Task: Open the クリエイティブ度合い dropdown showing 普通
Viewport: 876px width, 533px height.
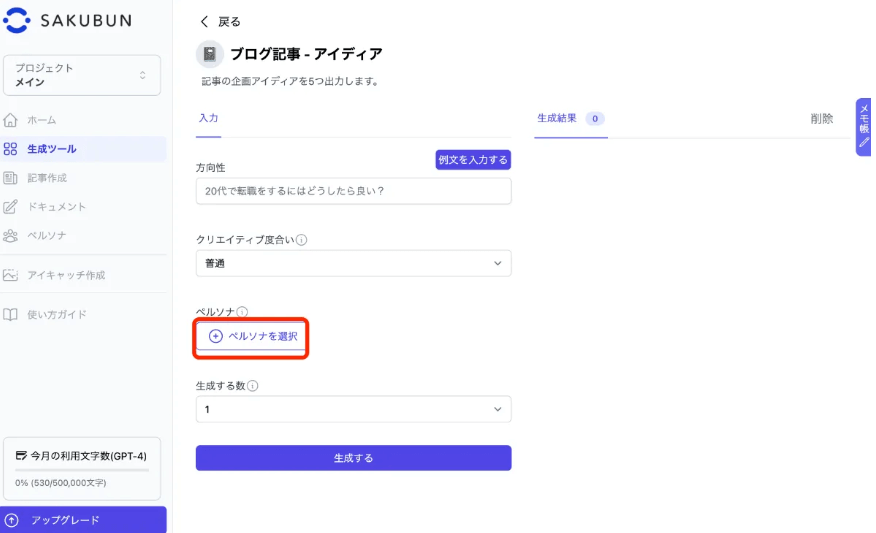Action: pyautogui.click(x=353, y=263)
